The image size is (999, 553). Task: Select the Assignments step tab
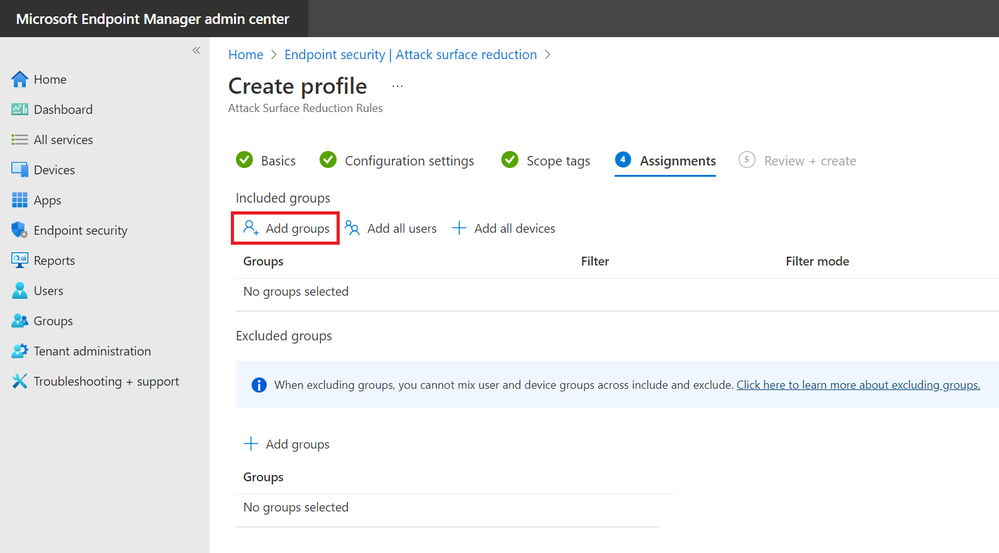(x=665, y=161)
